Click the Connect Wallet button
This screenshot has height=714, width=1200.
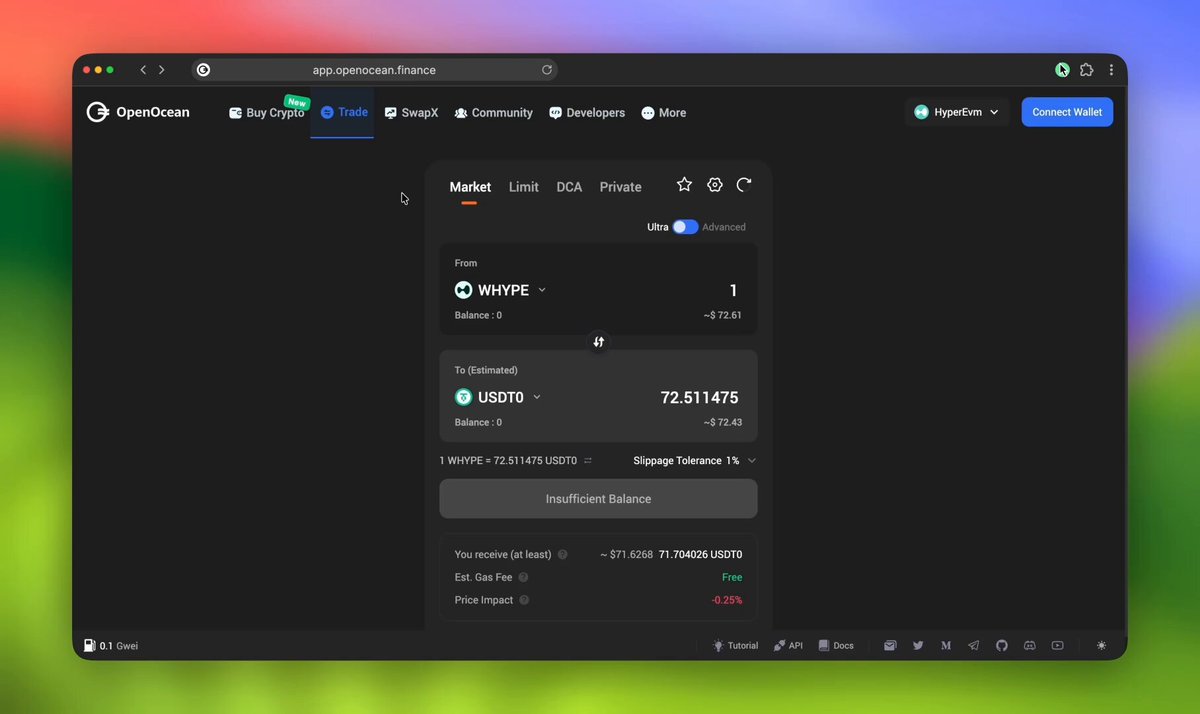click(x=1067, y=112)
